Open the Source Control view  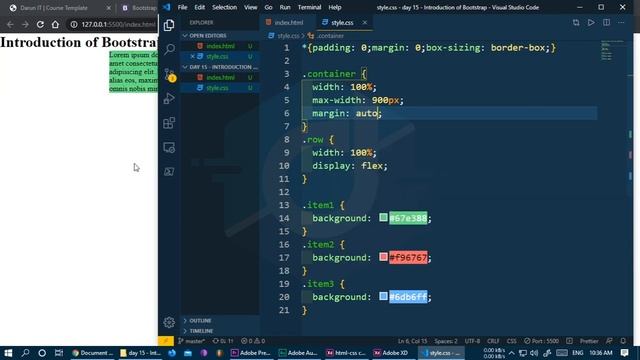pos(169,74)
